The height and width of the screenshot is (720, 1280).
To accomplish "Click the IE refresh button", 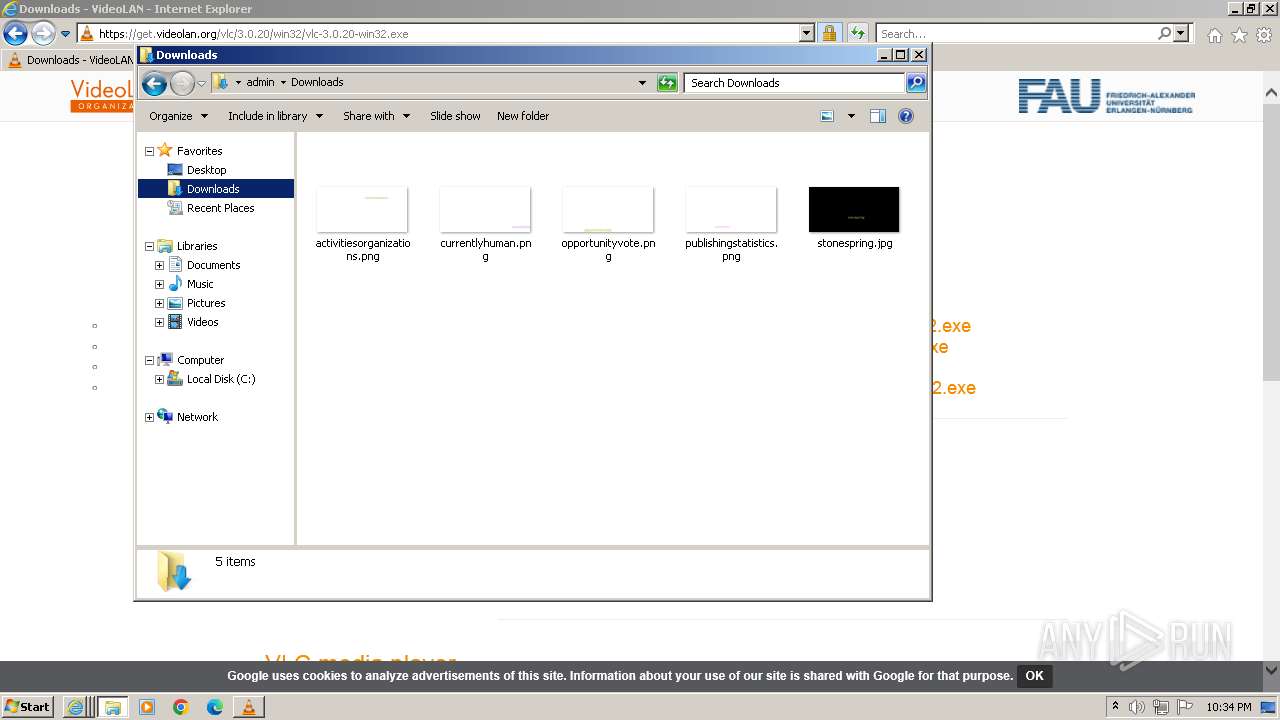I will (x=858, y=33).
